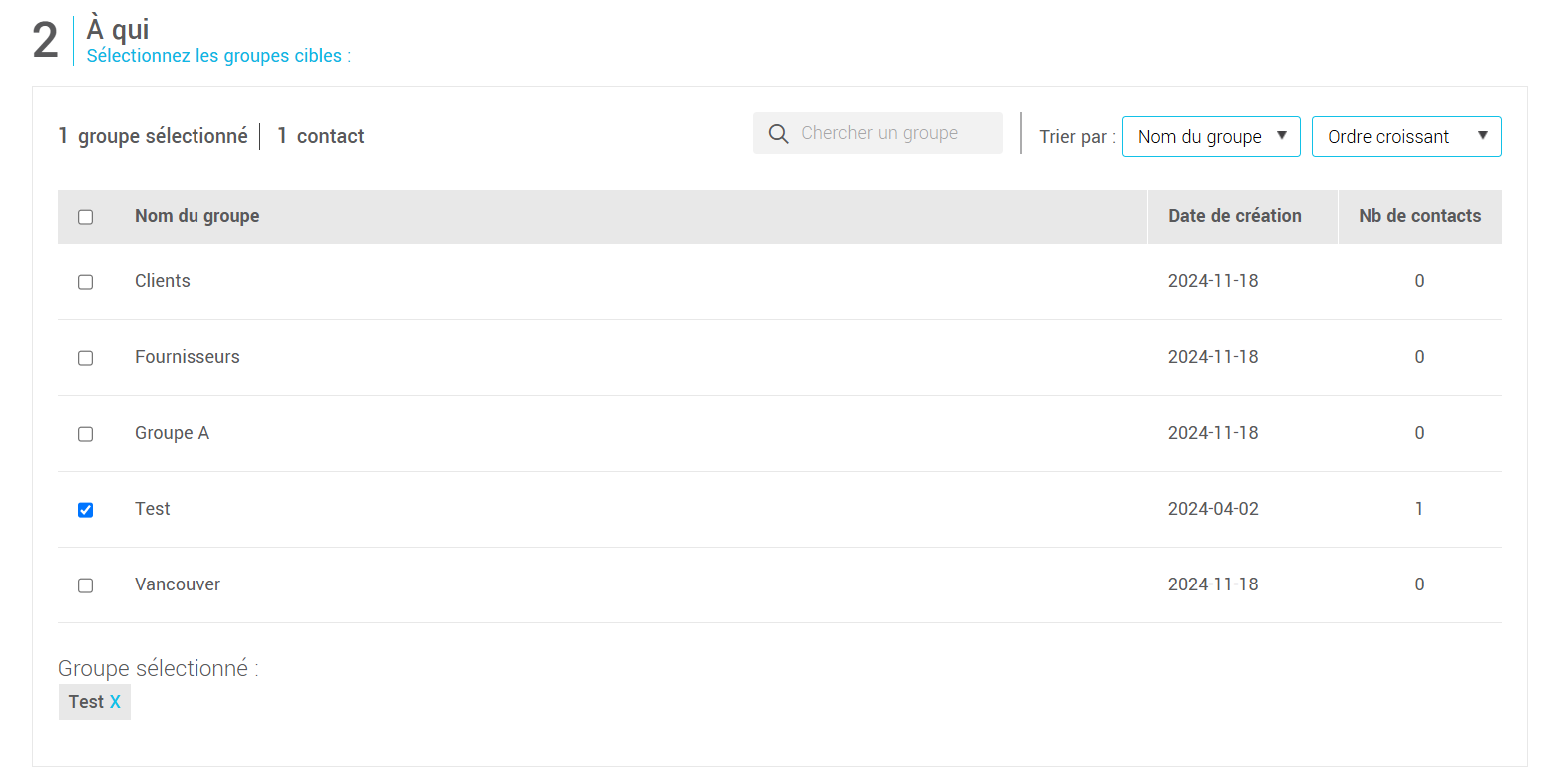The height and width of the screenshot is (779, 1568).
Task: Remove Test group via X icon
Action: pos(115,702)
